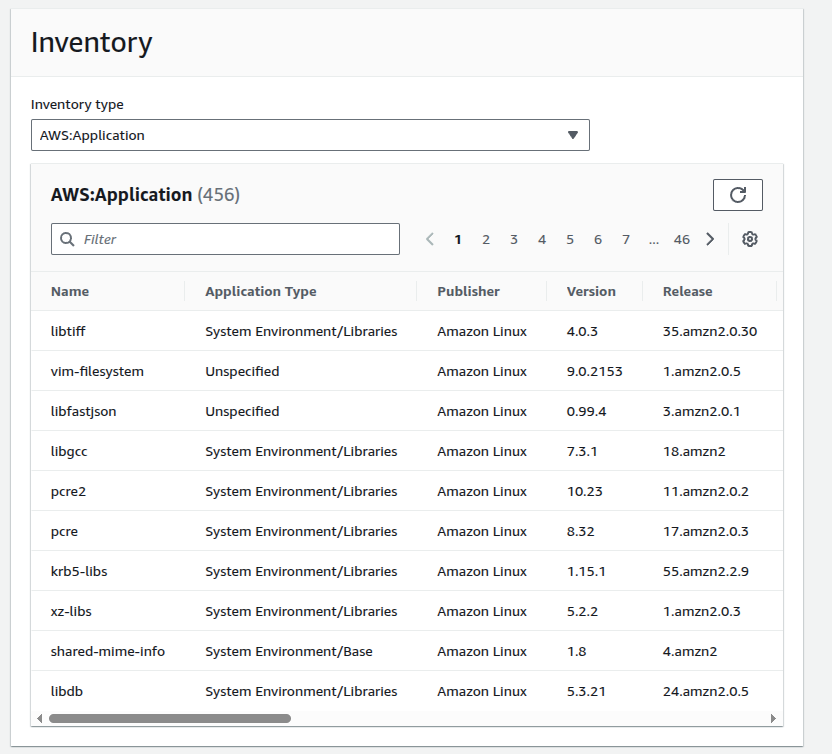
Task: Go to next page of results
Action: (x=710, y=239)
